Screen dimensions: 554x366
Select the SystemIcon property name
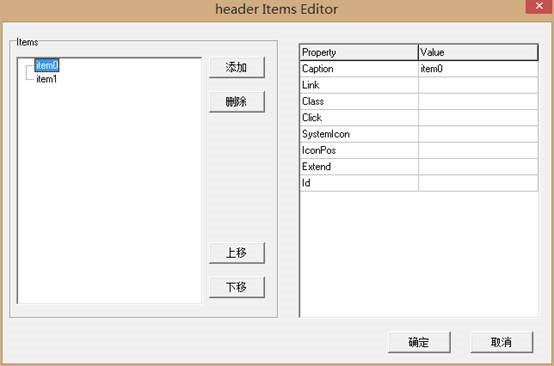(359, 134)
